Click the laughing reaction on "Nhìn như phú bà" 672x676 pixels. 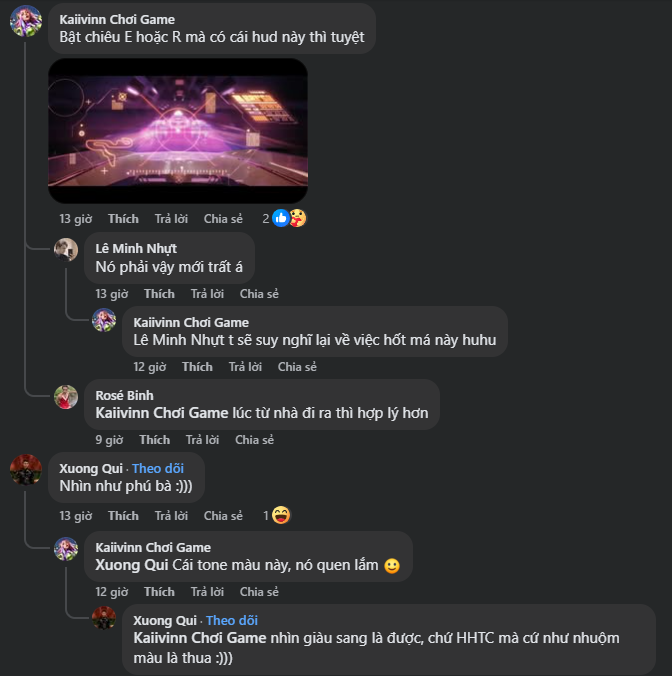click(281, 515)
